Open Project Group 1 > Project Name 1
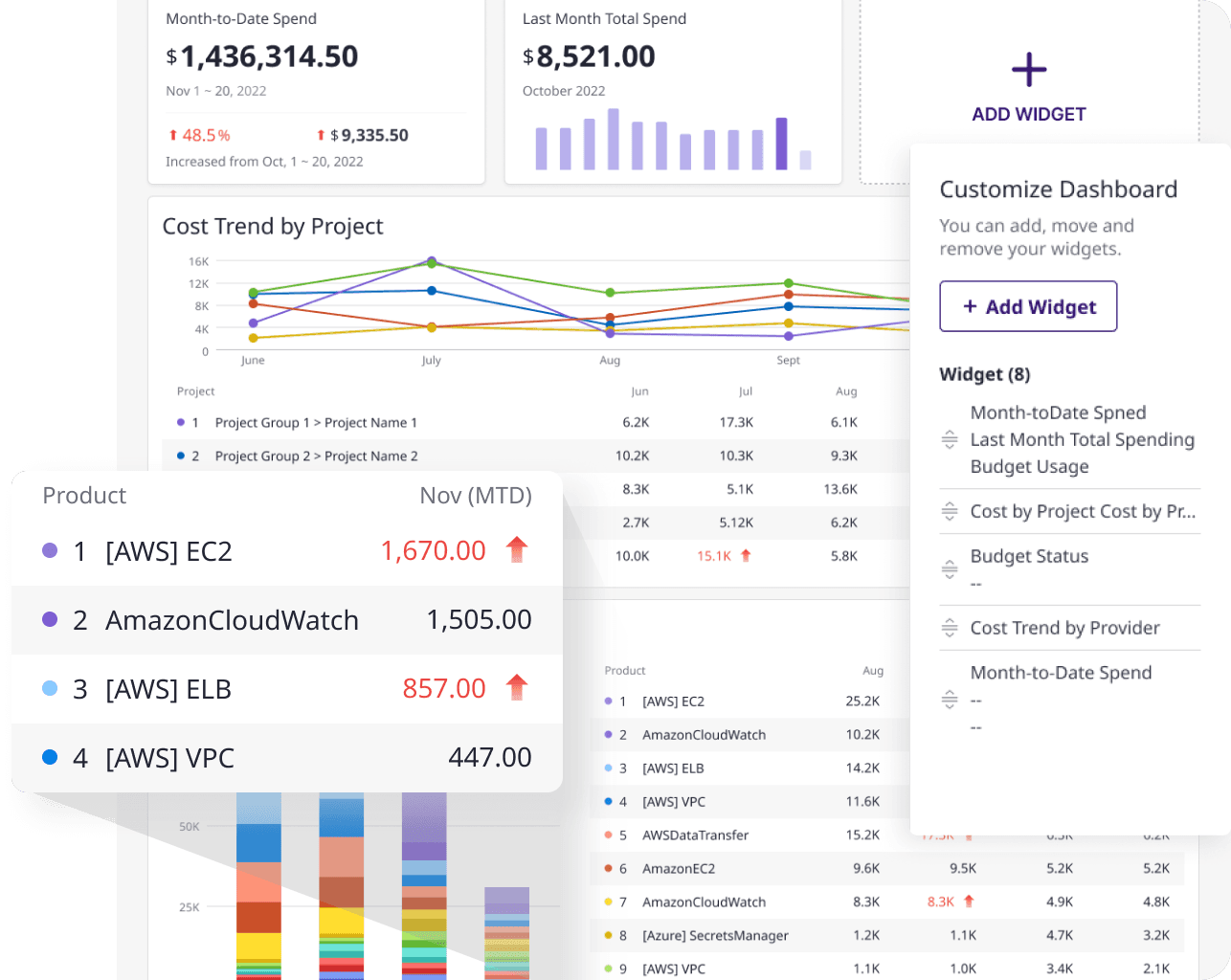 316,423
